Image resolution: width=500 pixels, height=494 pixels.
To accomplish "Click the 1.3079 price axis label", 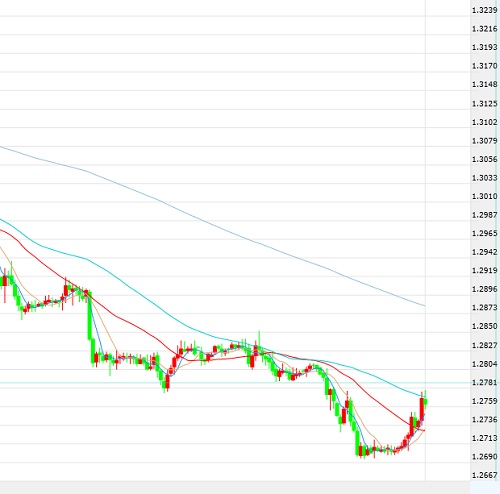I will (484, 141).
